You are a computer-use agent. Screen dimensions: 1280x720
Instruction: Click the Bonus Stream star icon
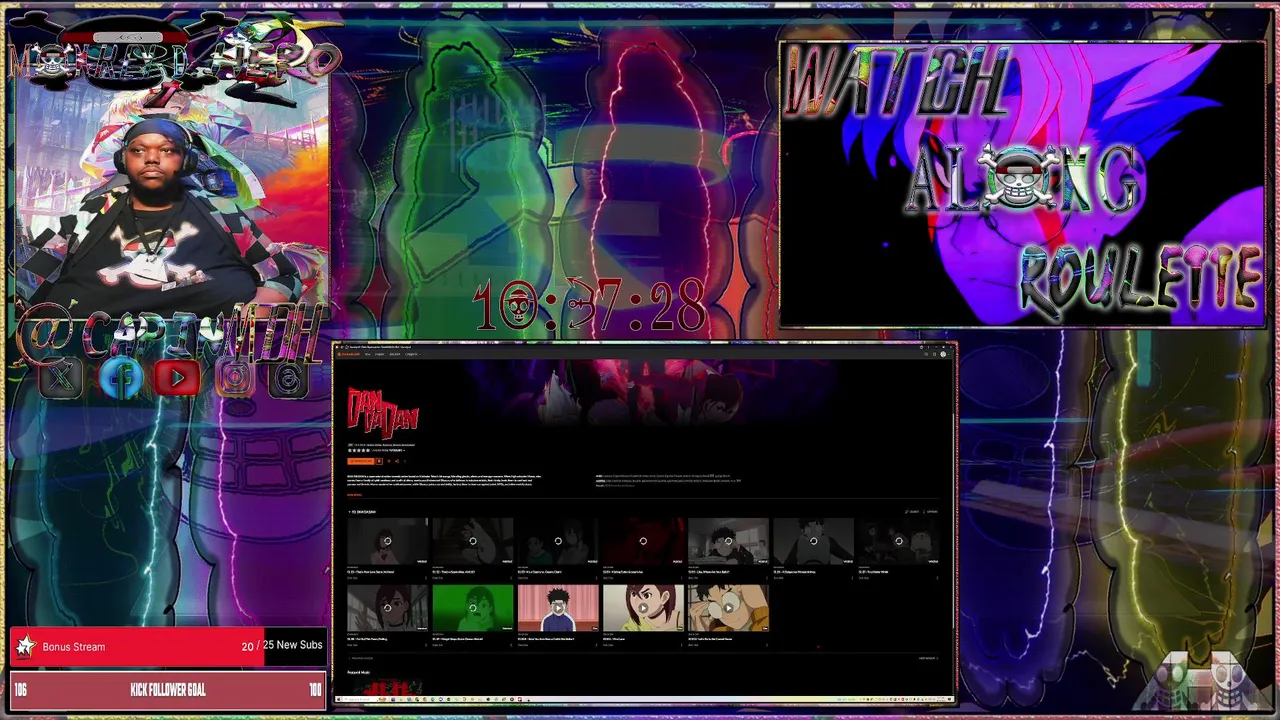pyautogui.click(x=25, y=647)
